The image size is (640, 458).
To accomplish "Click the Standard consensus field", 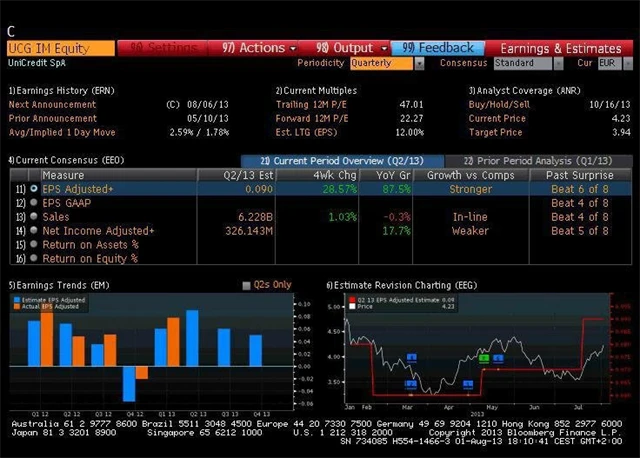I will [522, 63].
